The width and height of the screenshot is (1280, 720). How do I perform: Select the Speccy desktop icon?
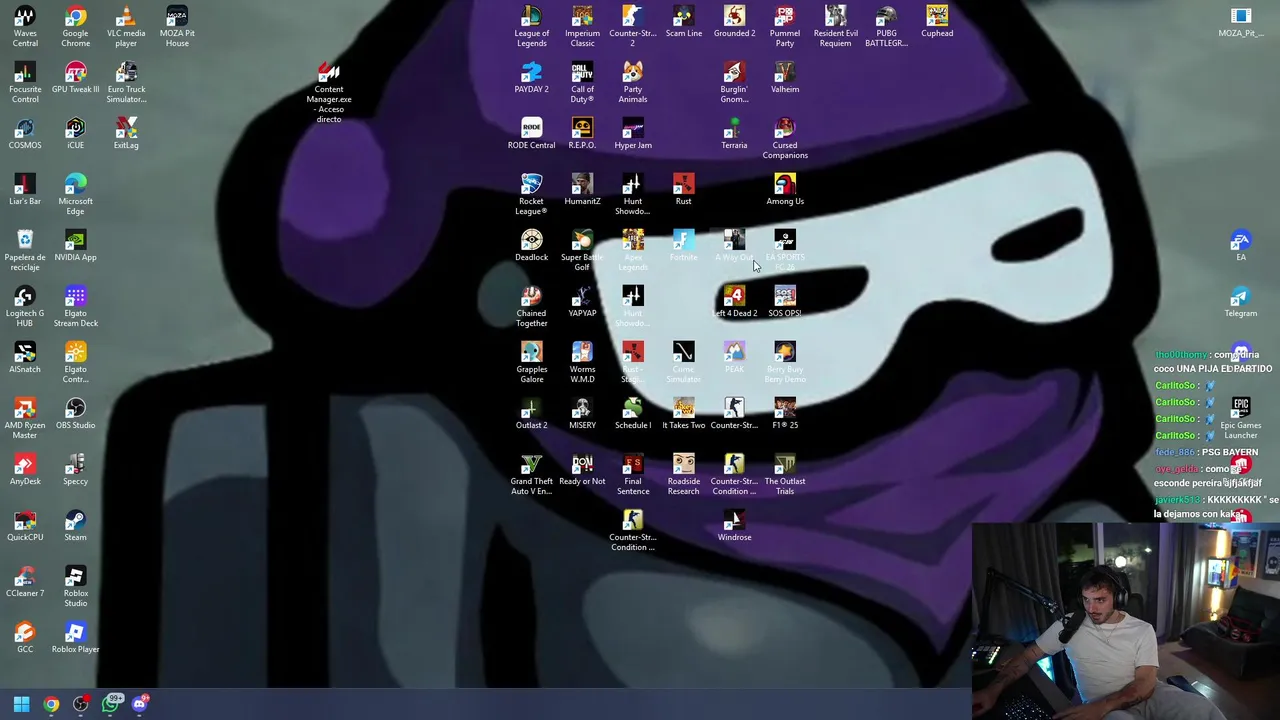75,470
